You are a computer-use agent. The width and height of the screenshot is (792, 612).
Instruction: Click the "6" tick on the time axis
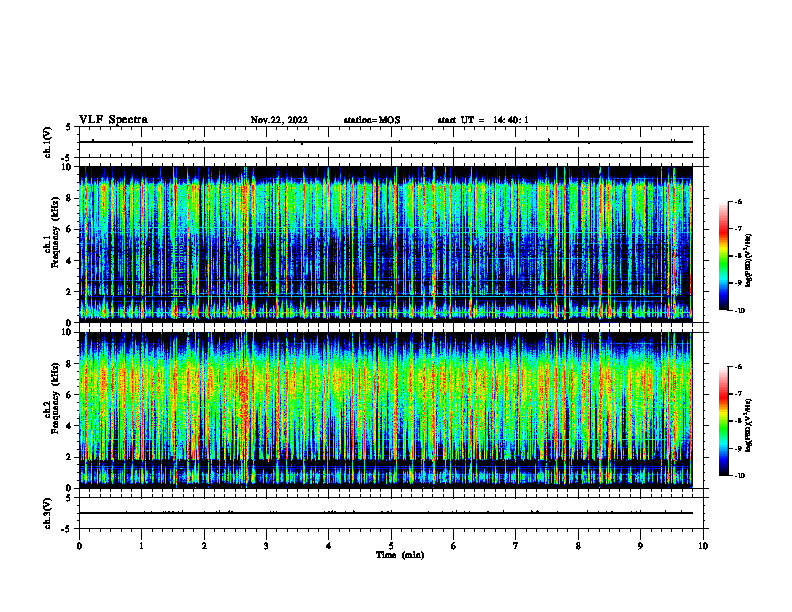pos(454,546)
